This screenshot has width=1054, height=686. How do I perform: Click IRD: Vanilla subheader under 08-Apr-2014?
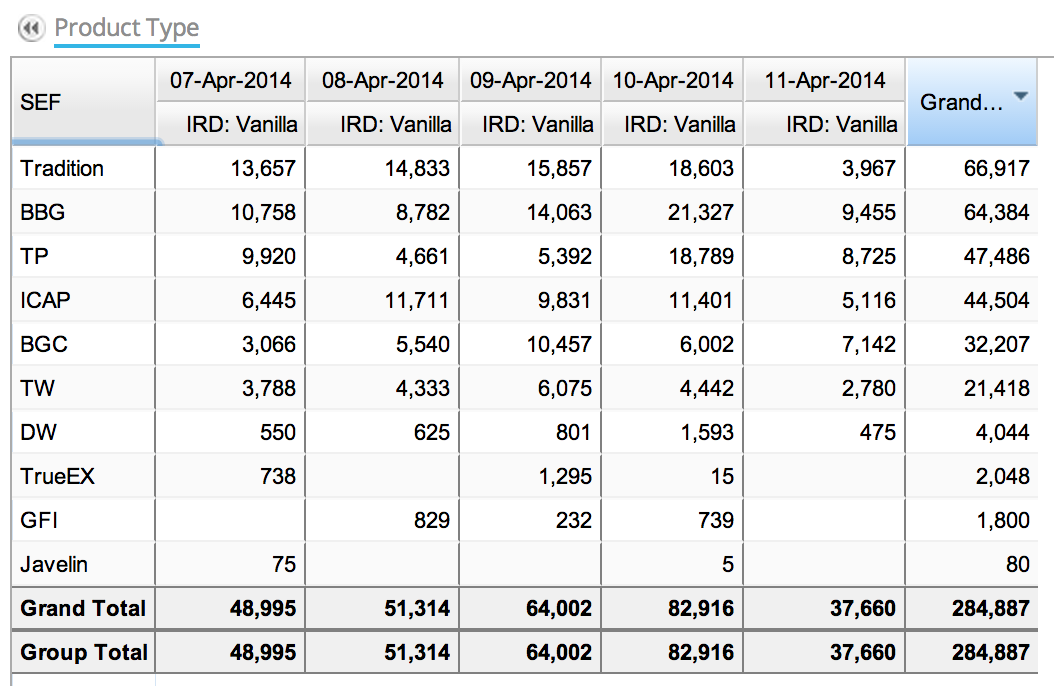(382, 124)
